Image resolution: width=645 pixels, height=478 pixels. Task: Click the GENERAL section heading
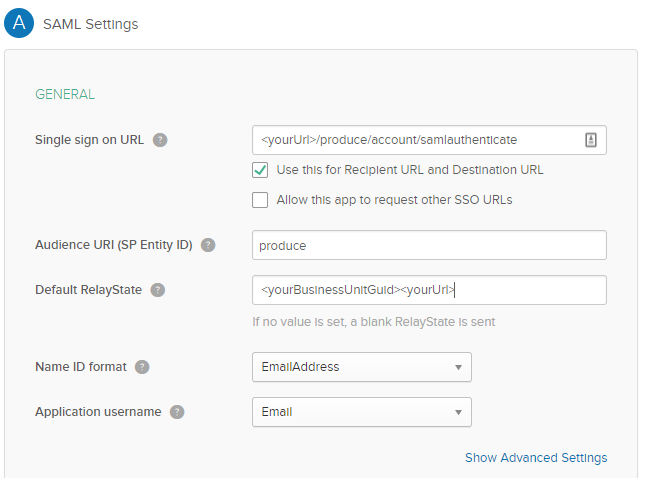coord(65,95)
